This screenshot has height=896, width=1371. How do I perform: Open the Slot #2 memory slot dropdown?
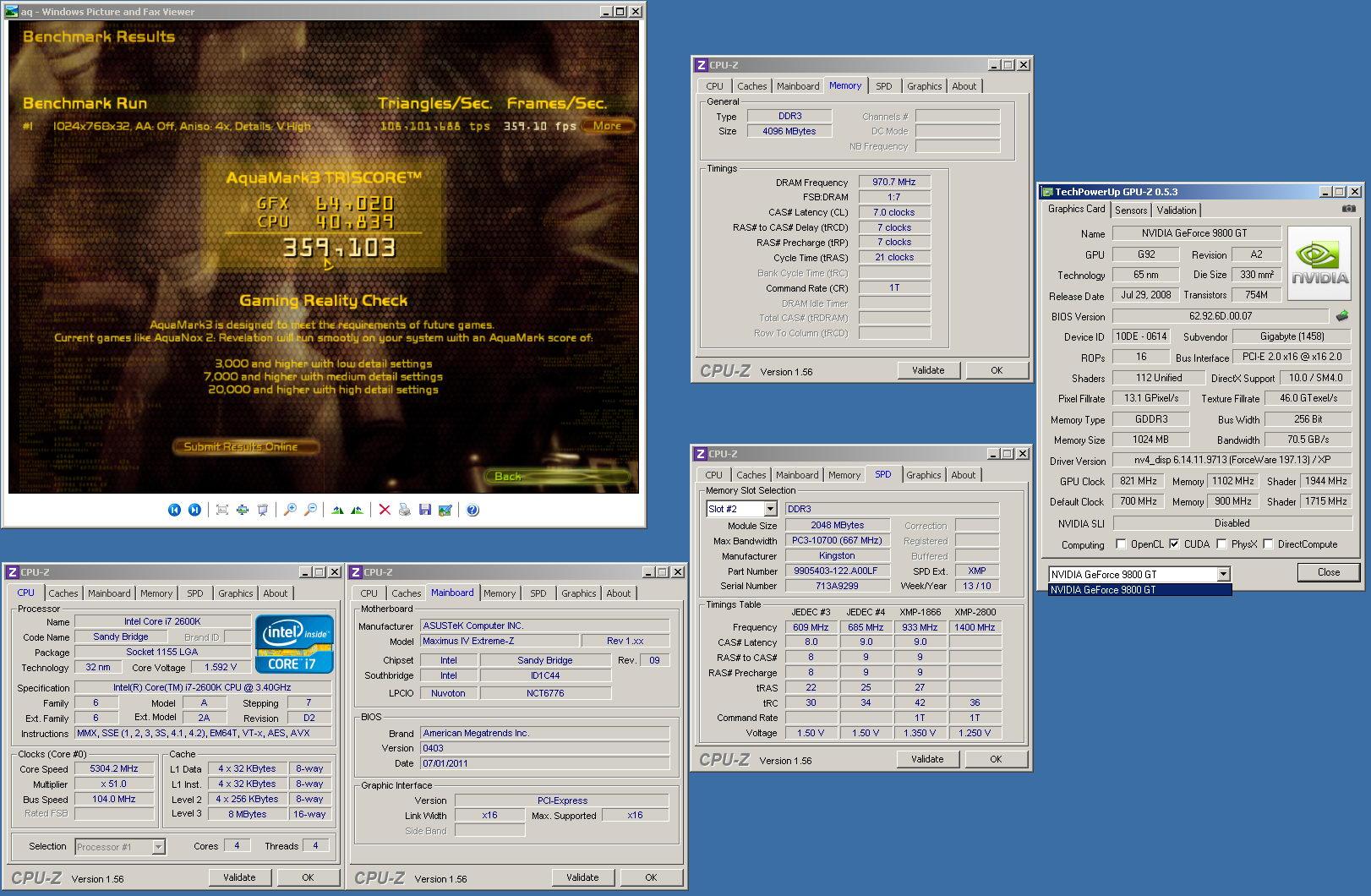pos(770,509)
